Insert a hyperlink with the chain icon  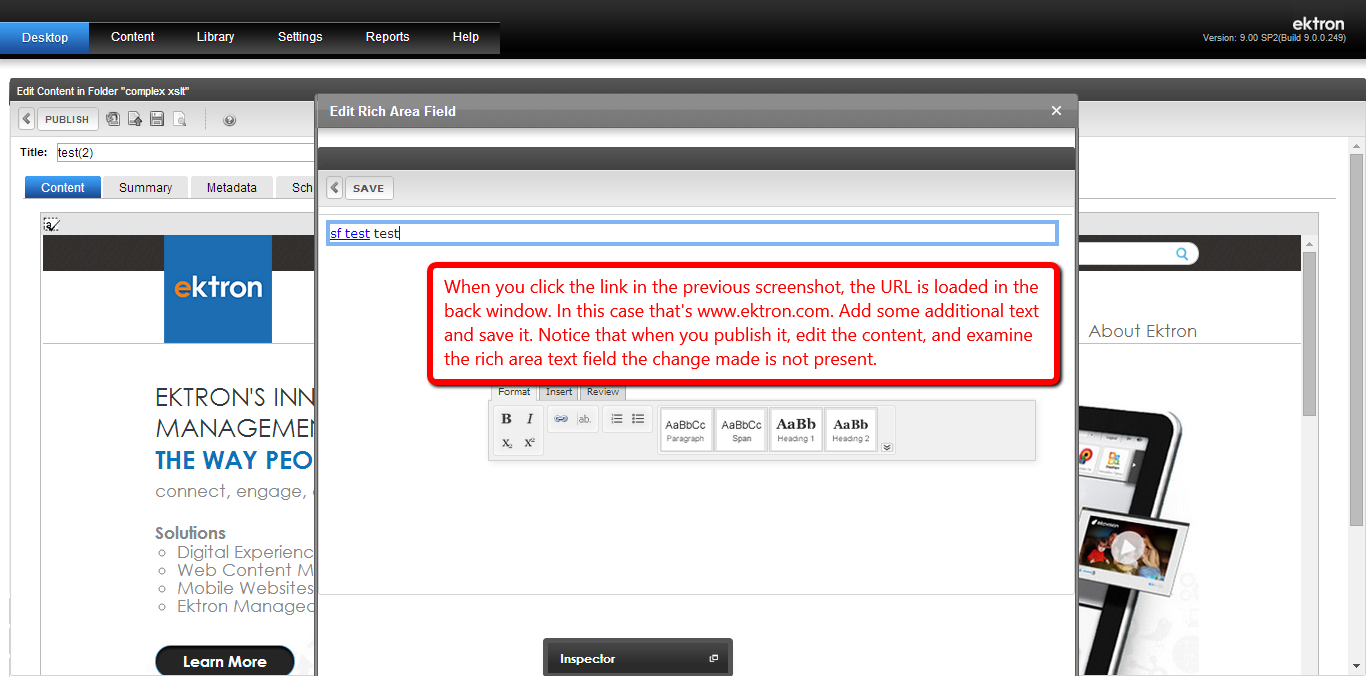[x=561, y=419]
